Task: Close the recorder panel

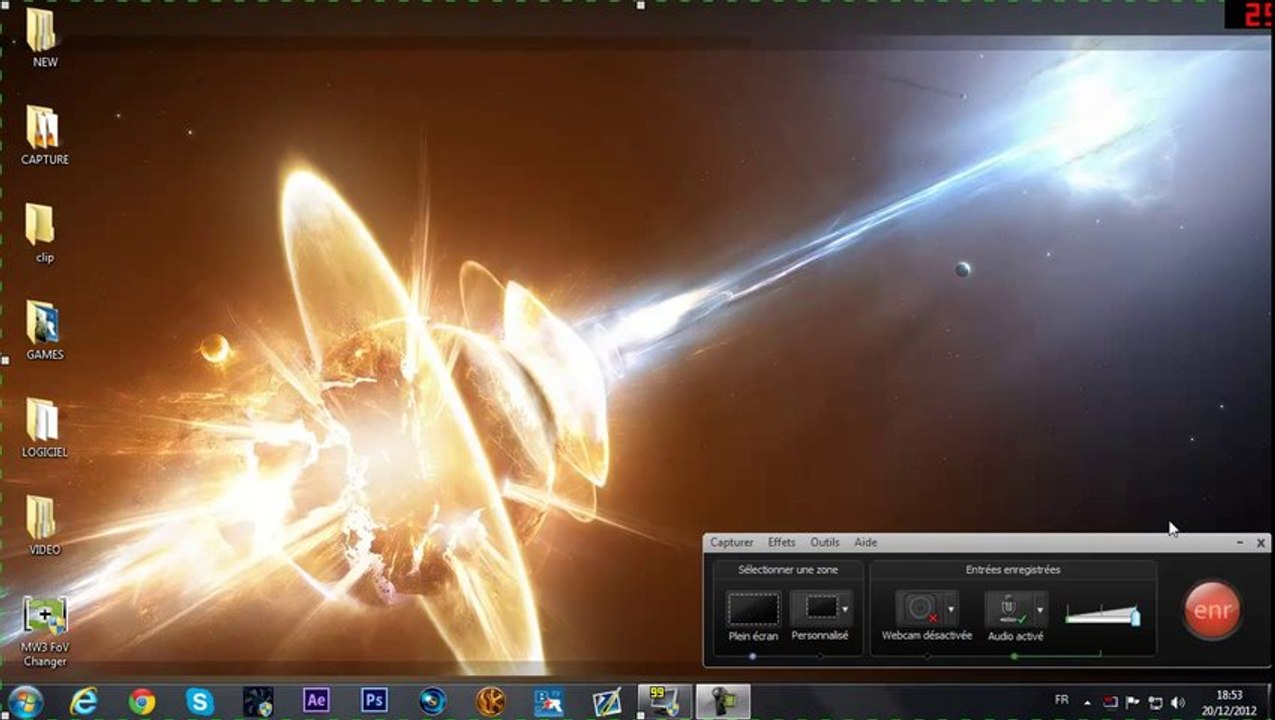Action: (x=1260, y=542)
